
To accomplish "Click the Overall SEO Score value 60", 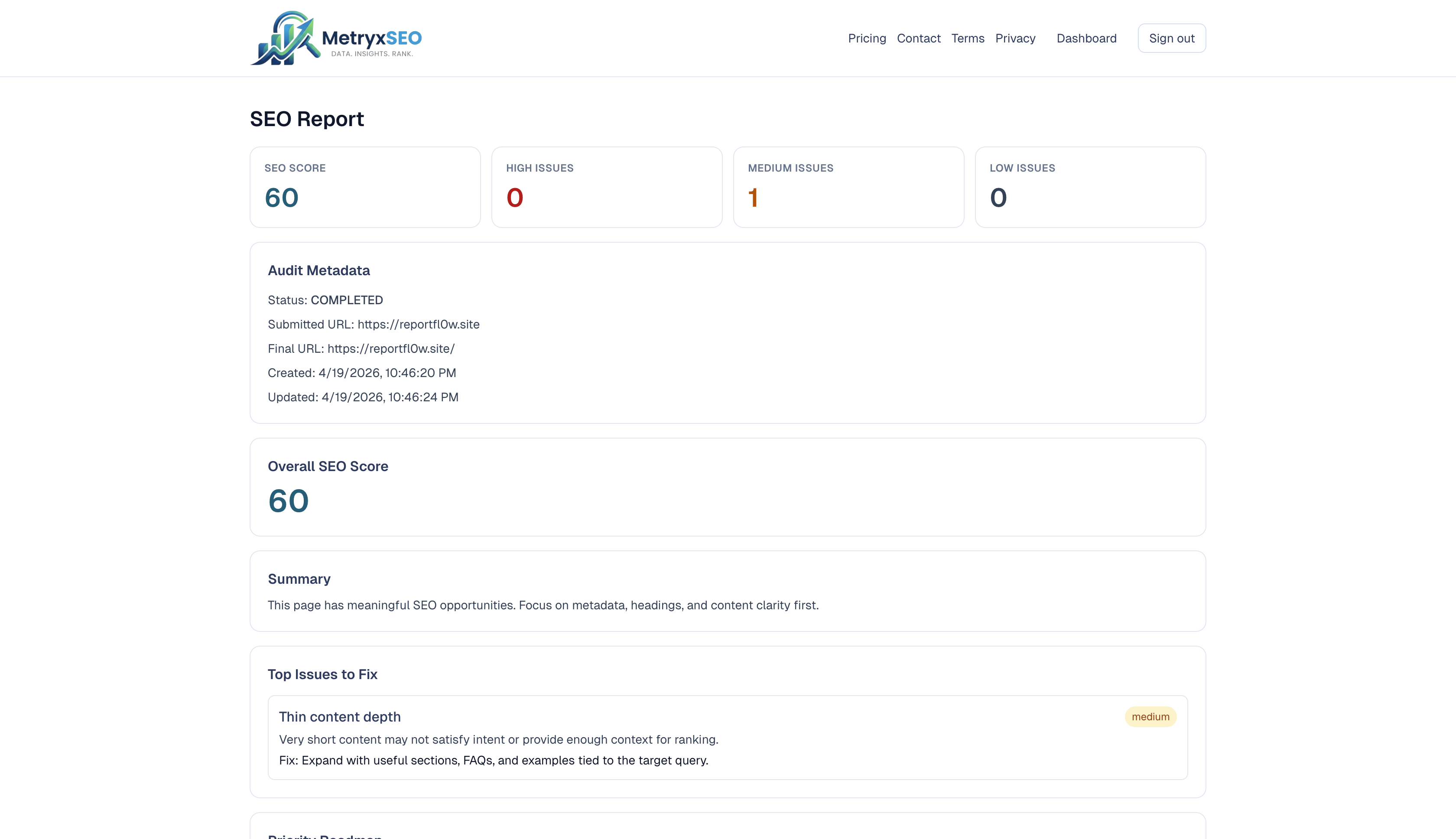I will click(288, 501).
